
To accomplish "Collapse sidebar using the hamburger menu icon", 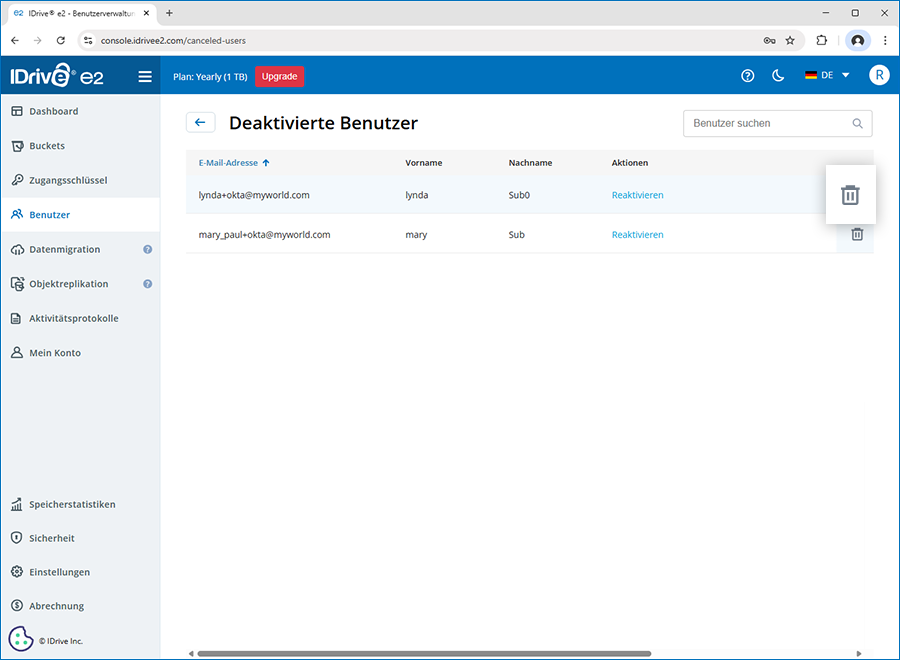I will (x=145, y=76).
